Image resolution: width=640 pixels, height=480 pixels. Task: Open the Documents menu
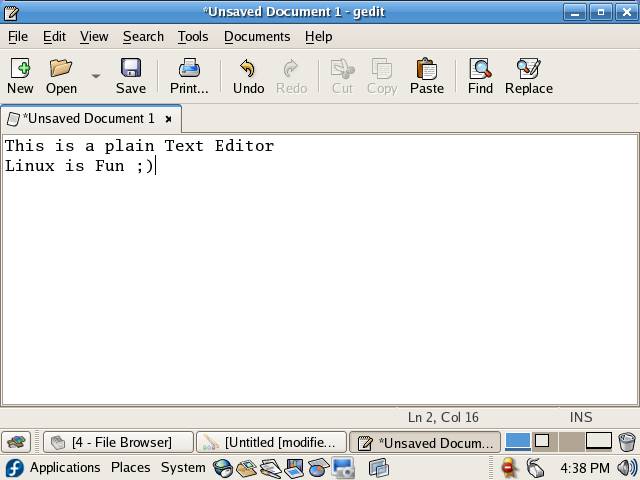(x=257, y=36)
